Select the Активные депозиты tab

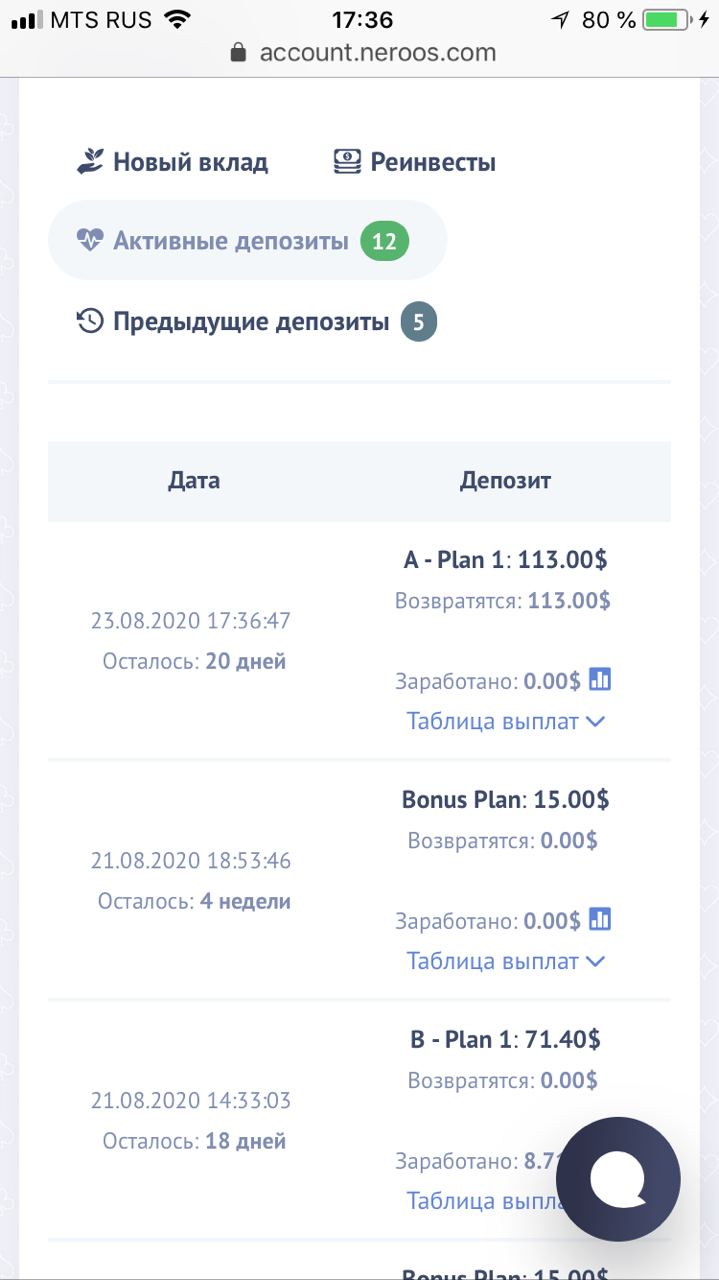pyautogui.click(x=247, y=240)
